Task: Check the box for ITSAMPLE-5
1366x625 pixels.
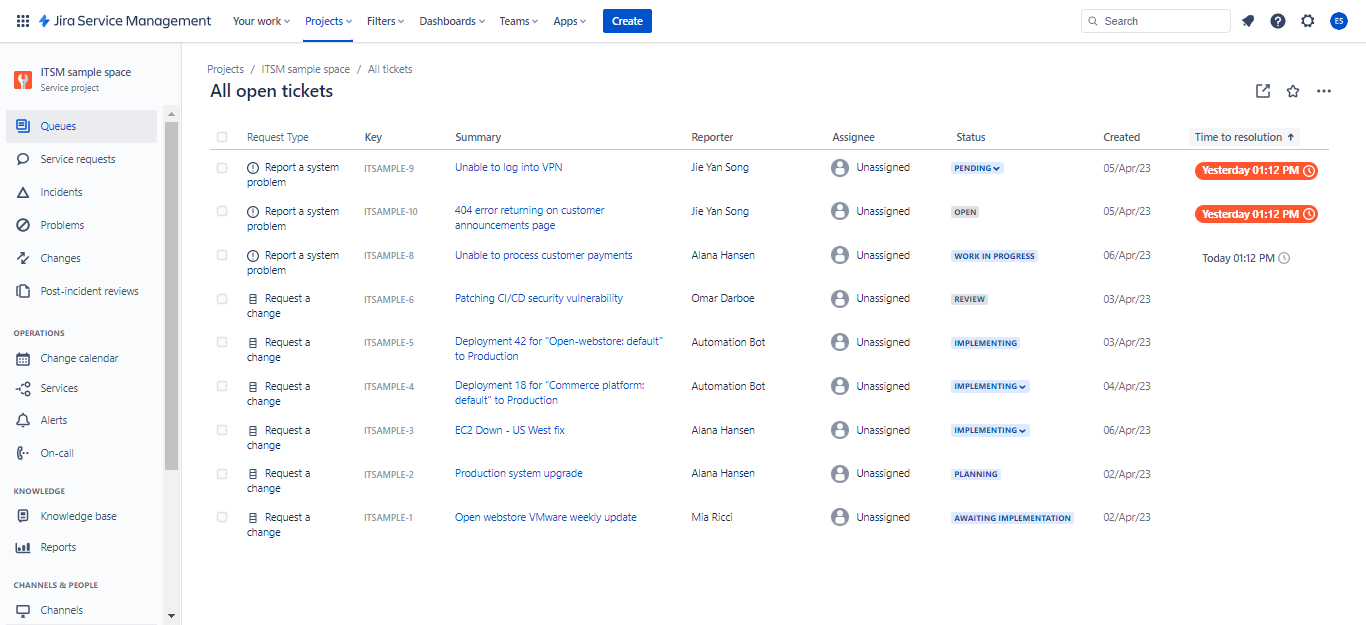Action: [222, 342]
